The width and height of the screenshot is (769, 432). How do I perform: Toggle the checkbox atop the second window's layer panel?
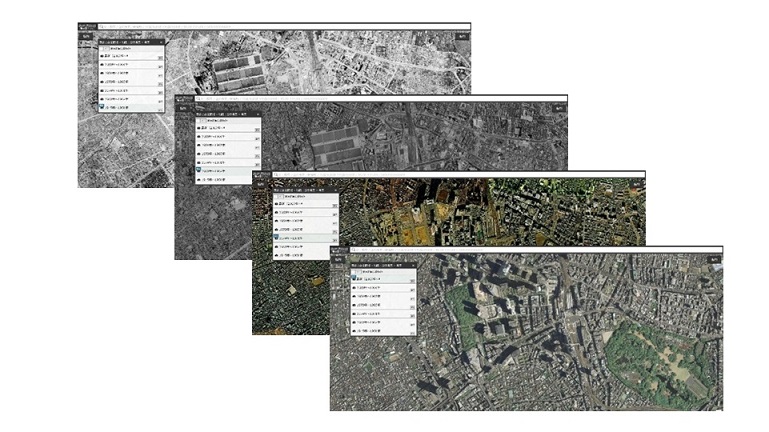coord(201,118)
